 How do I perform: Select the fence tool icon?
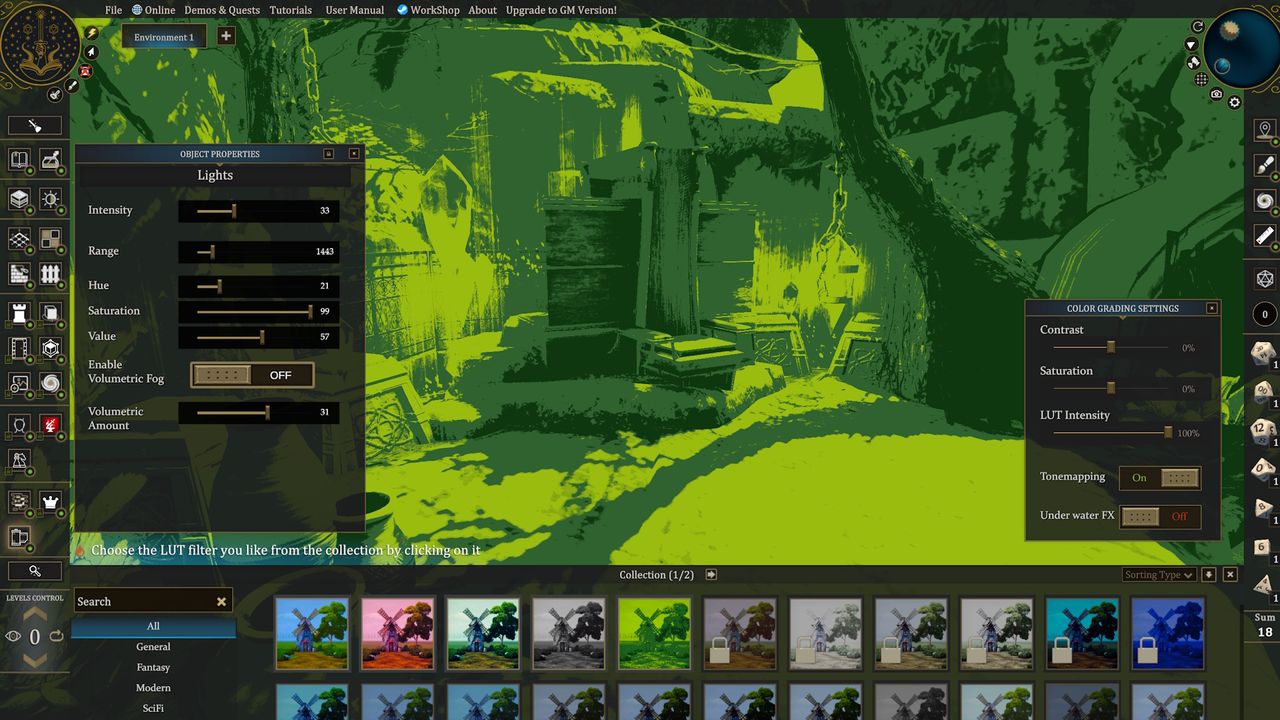tap(50, 274)
